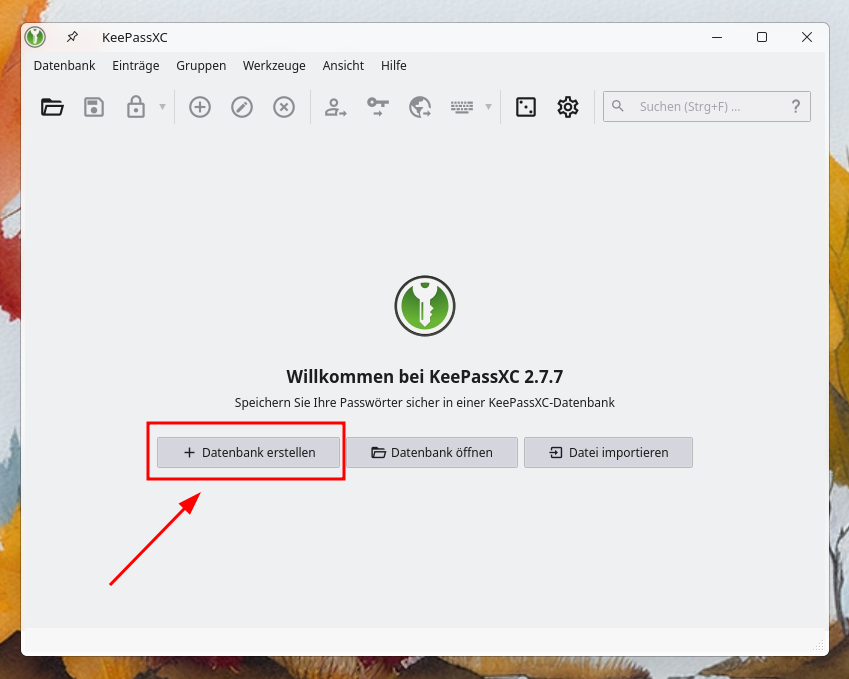This screenshot has height=679, width=849.
Task: Click the add new entry plus icon
Action: (x=200, y=107)
